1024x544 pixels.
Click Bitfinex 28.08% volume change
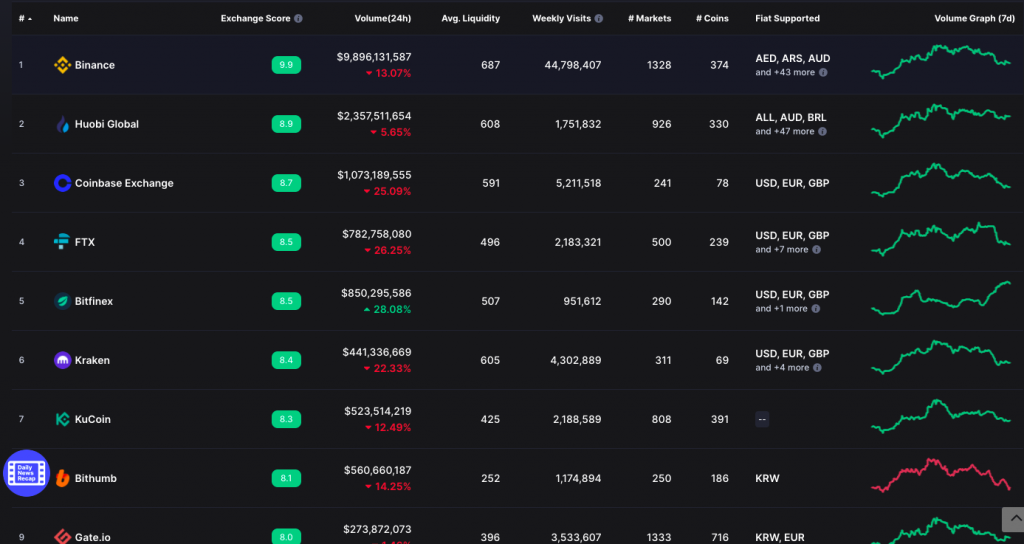(x=387, y=310)
